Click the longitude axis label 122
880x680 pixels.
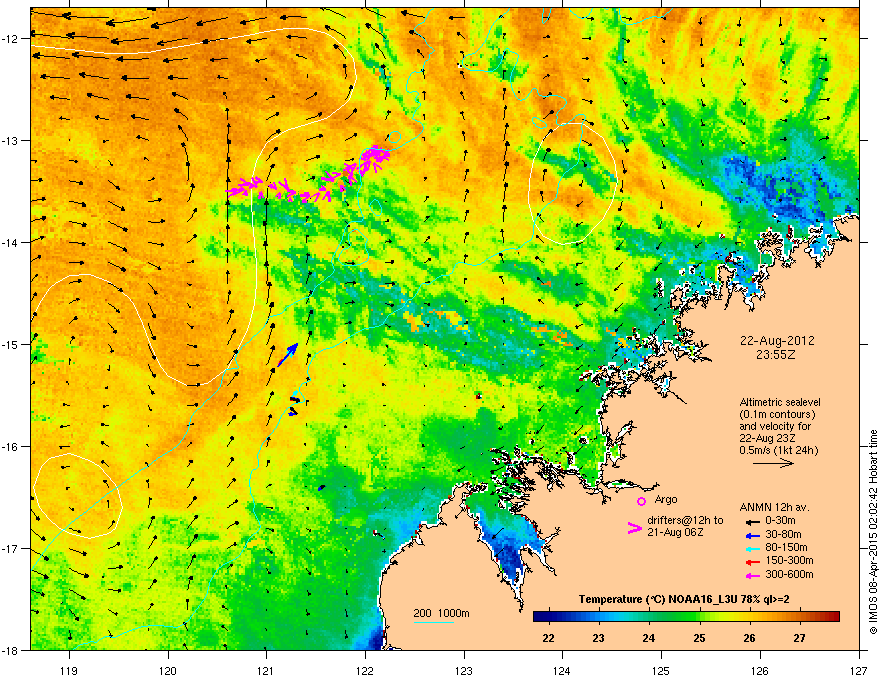365,670
